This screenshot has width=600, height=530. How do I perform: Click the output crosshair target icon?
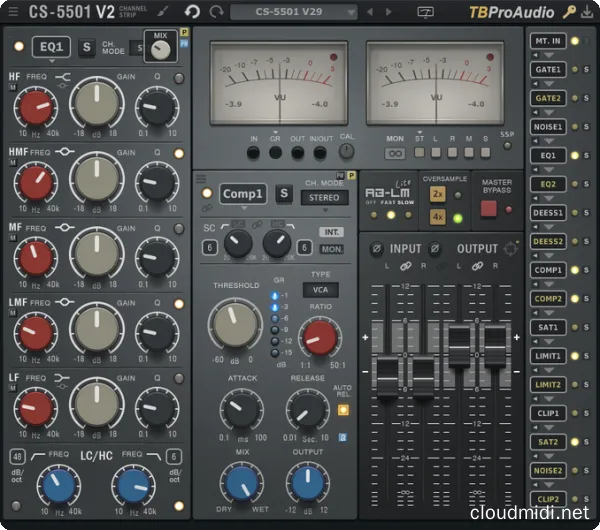click(x=512, y=248)
